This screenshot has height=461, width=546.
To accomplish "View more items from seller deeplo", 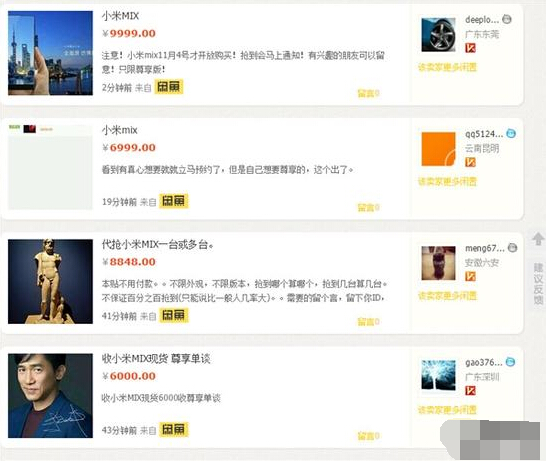I will click(447, 67).
